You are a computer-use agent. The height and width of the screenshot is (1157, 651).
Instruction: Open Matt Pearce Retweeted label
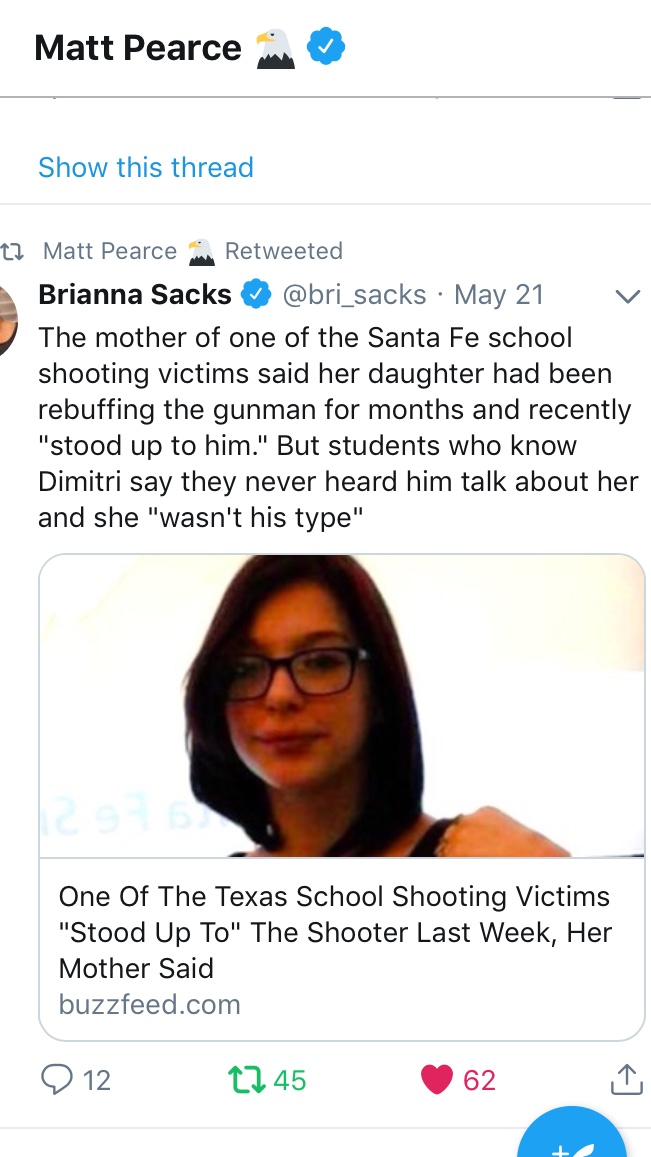[x=193, y=251]
